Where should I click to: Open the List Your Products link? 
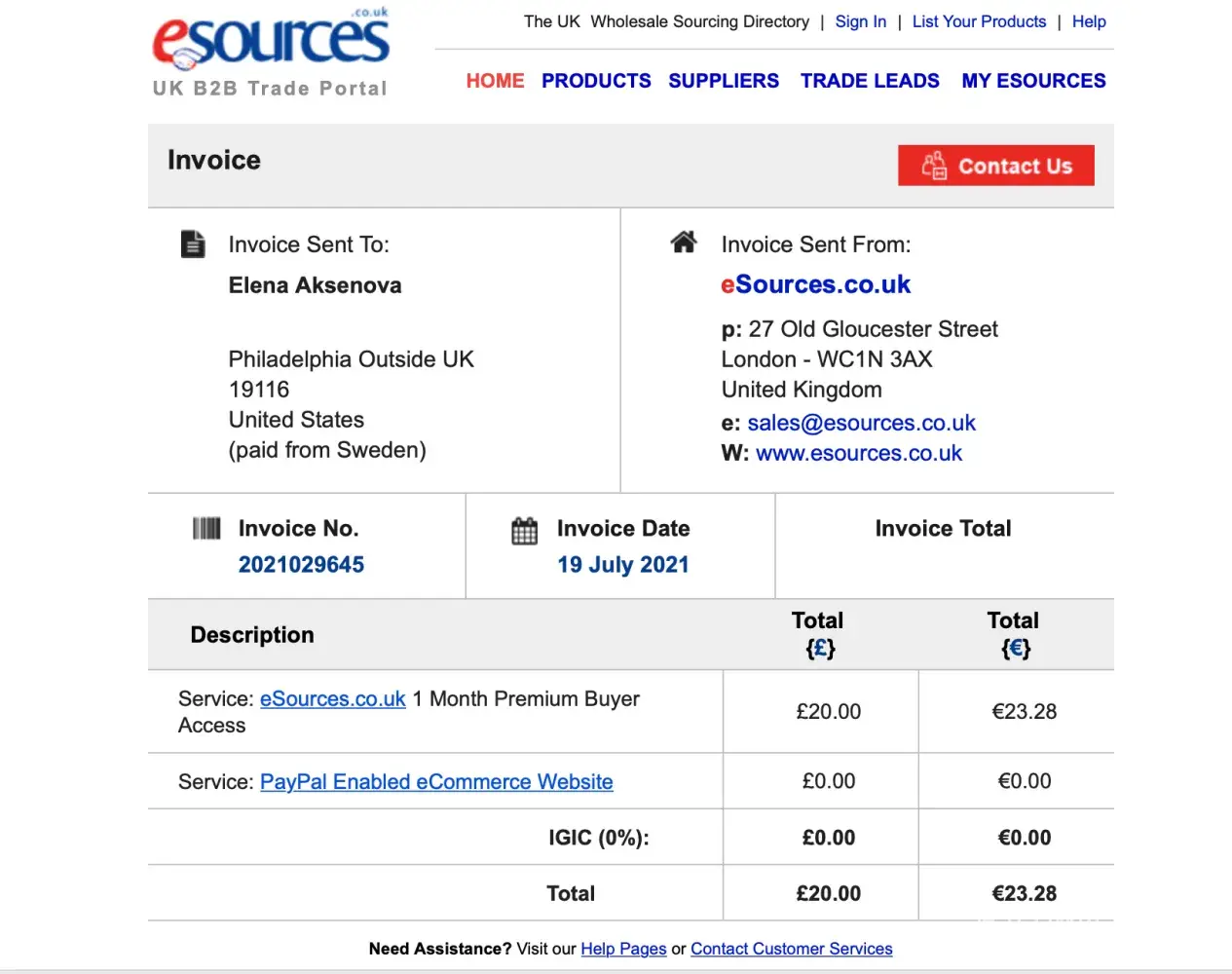tap(979, 21)
